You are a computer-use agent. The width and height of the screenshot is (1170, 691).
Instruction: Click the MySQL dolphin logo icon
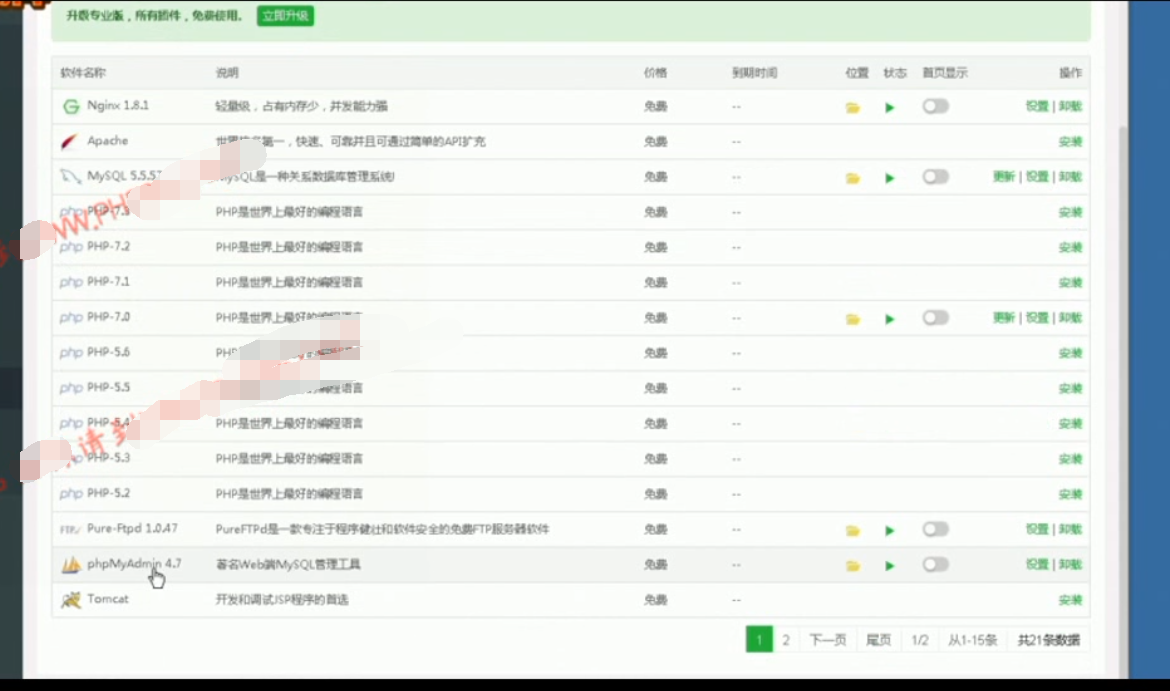(x=70, y=177)
